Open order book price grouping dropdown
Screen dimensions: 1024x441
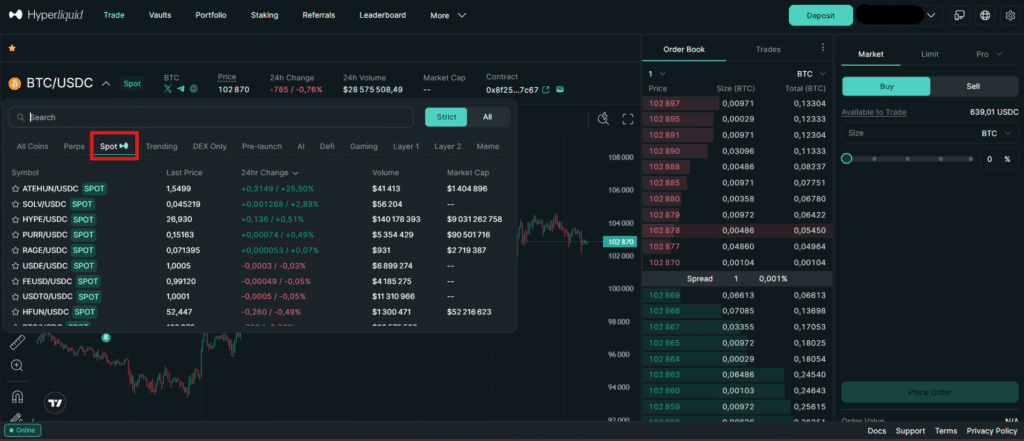[656, 73]
